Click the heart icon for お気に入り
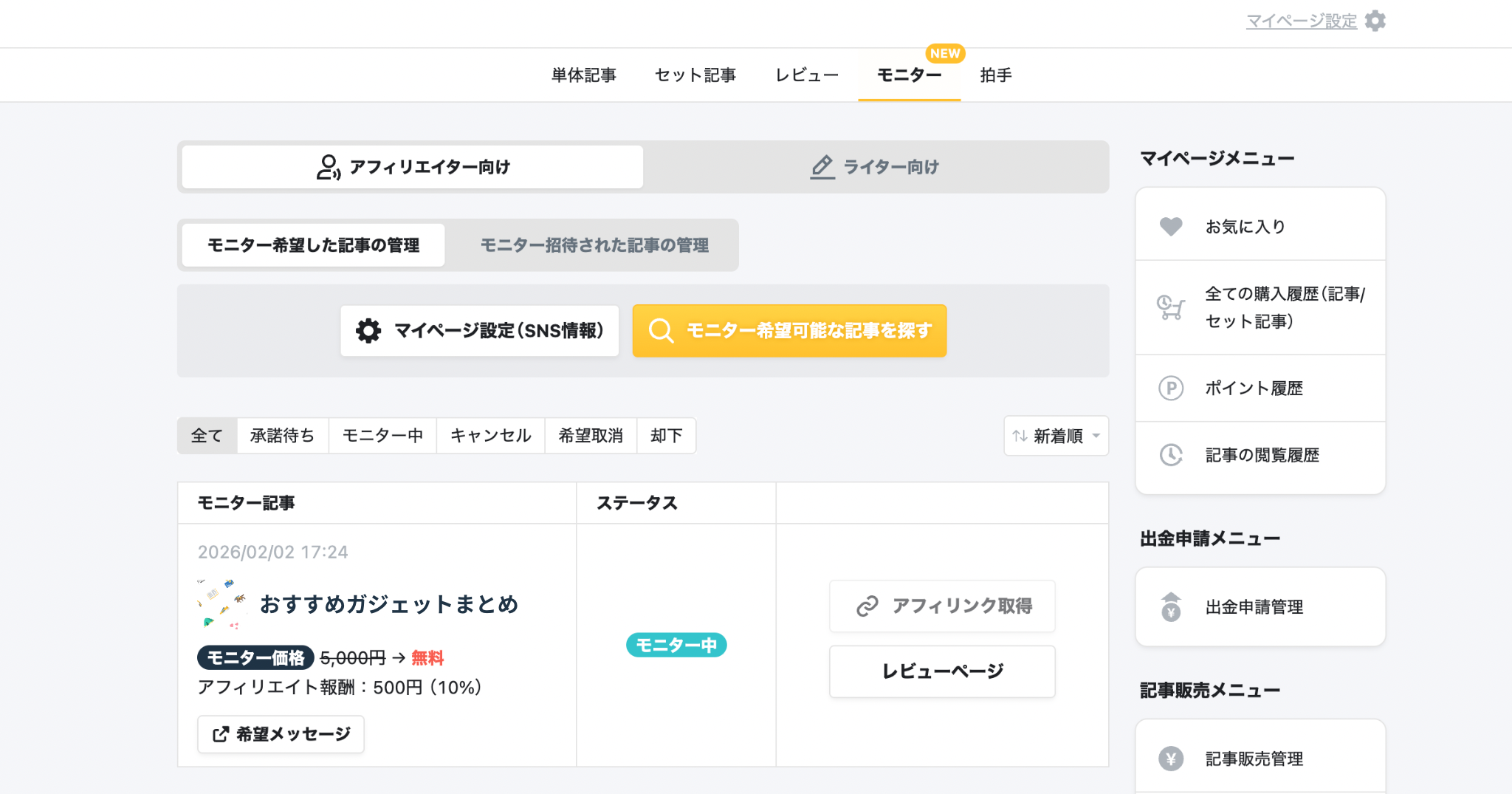Viewport: 1512px width, 794px height. click(1171, 226)
